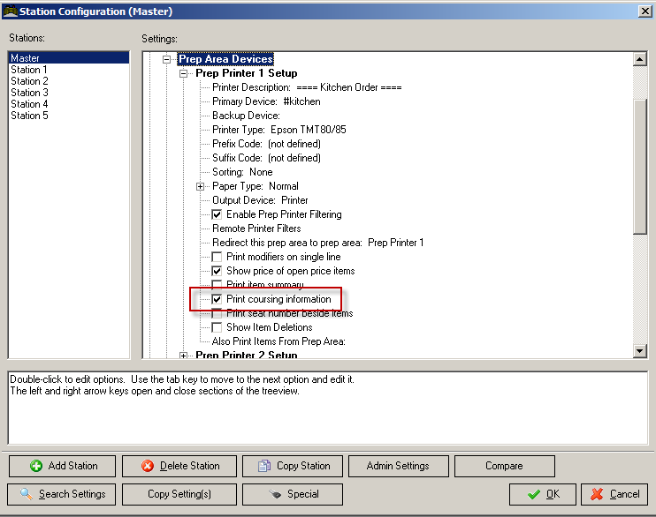Image resolution: width=656 pixels, height=517 pixels.
Task: Click the documents icon on Copy Station
Action: click(x=264, y=466)
